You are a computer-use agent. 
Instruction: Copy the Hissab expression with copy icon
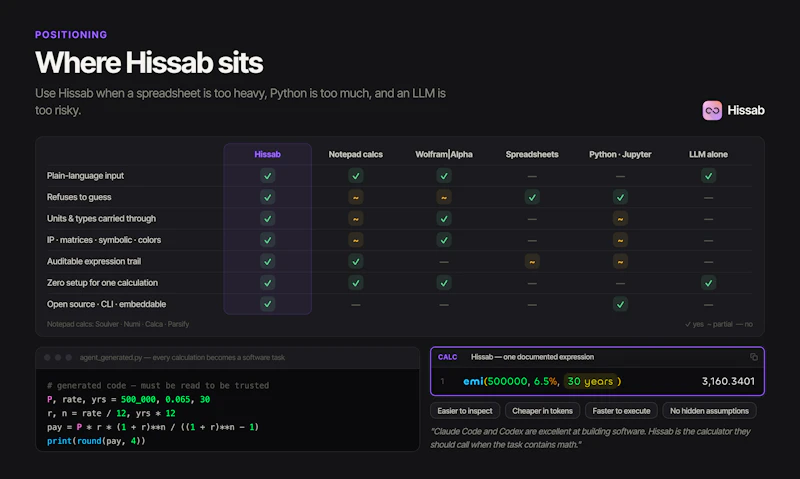coord(754,357)
